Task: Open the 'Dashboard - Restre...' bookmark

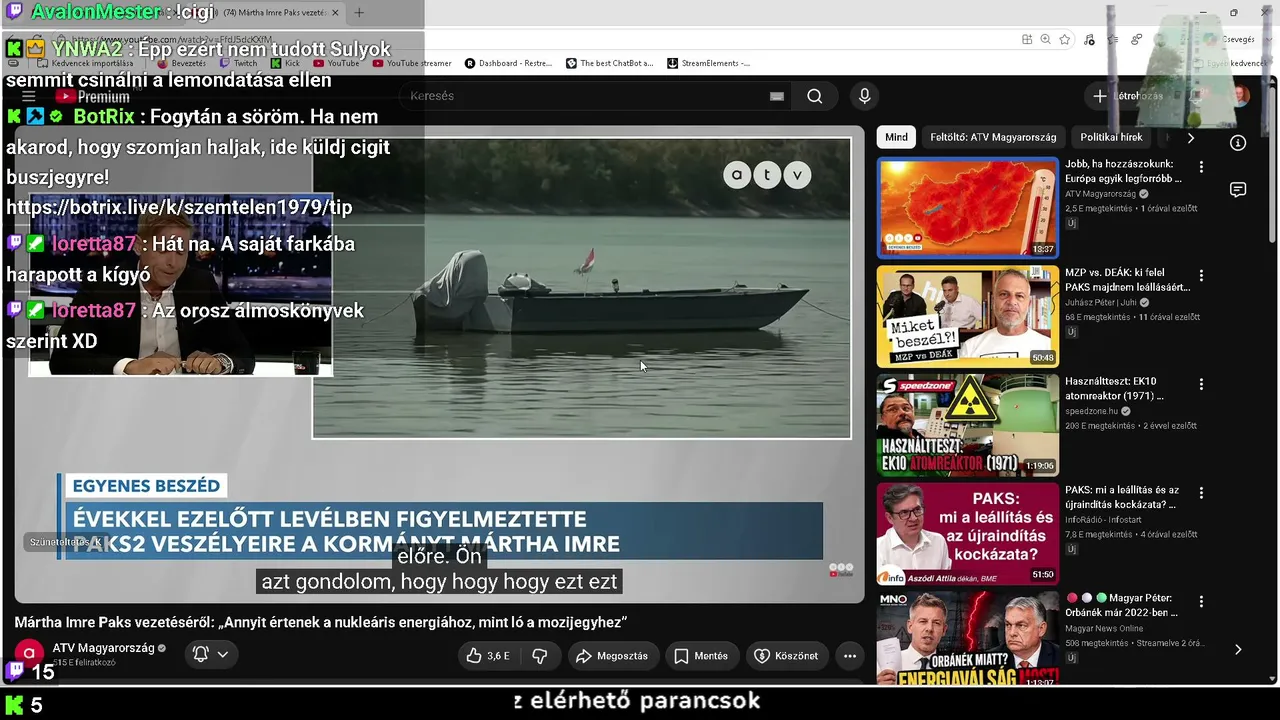Action: pyautogui.click(x=509, y=63)
